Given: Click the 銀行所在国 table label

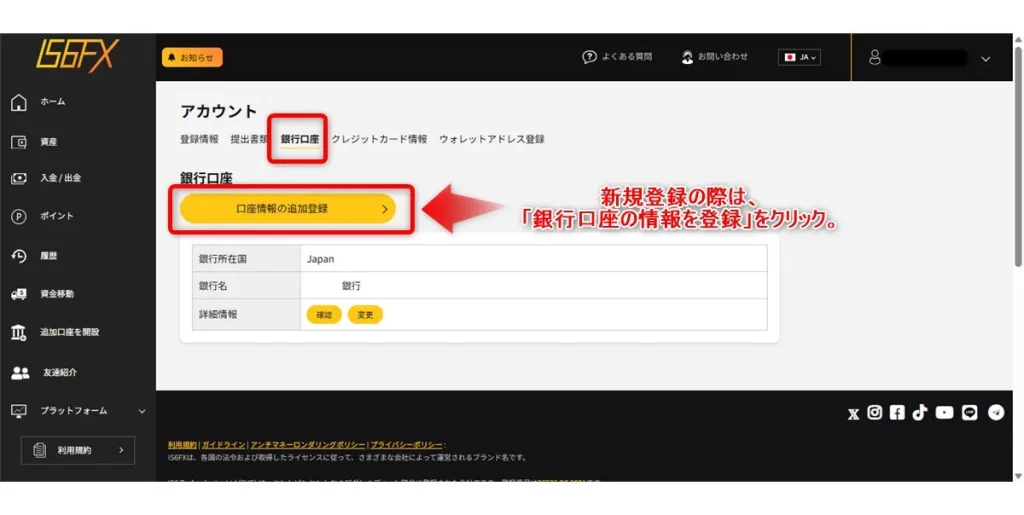Looking at the screenshot, I should [223, 259].
